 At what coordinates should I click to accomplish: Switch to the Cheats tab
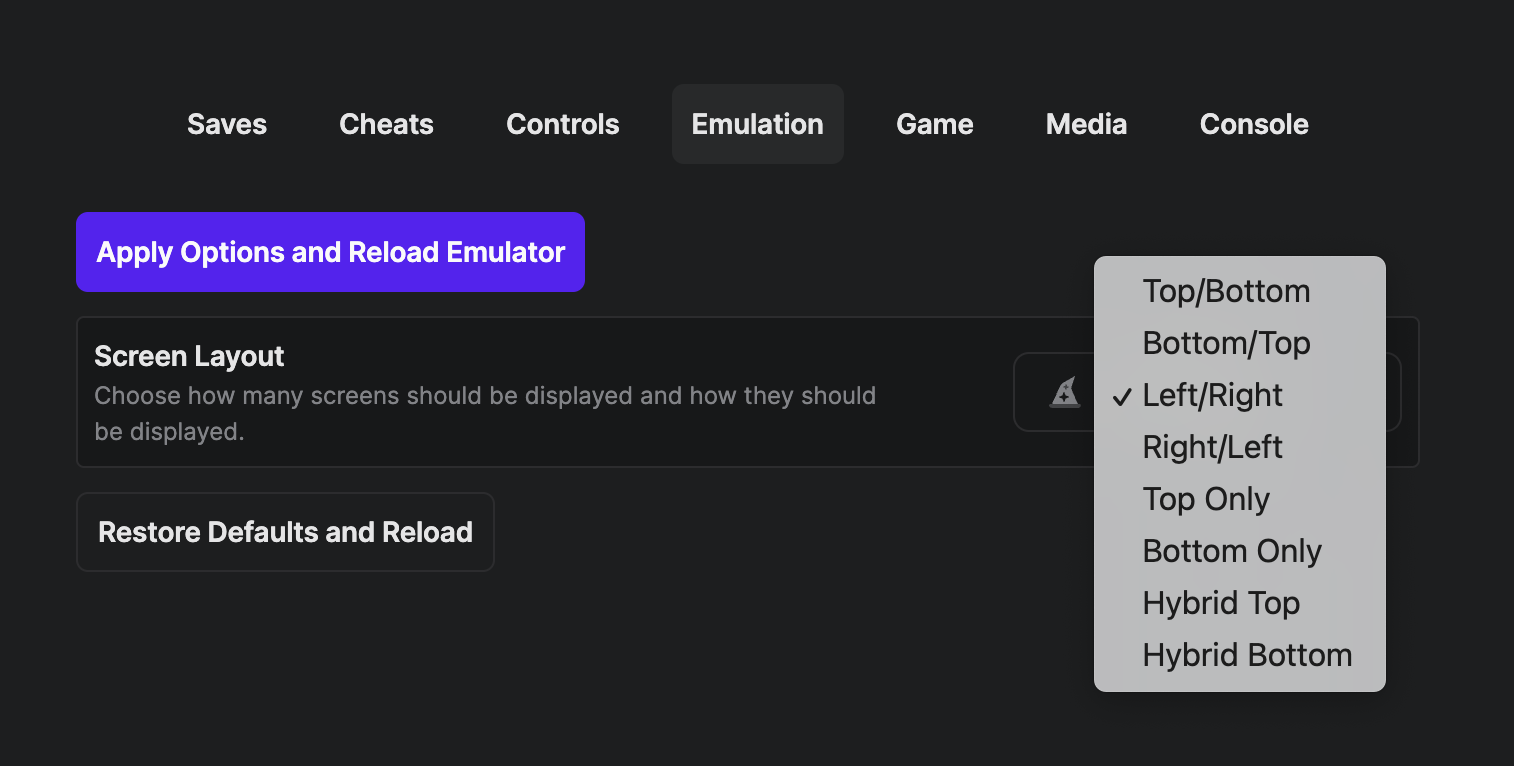[x=386, y=124]
